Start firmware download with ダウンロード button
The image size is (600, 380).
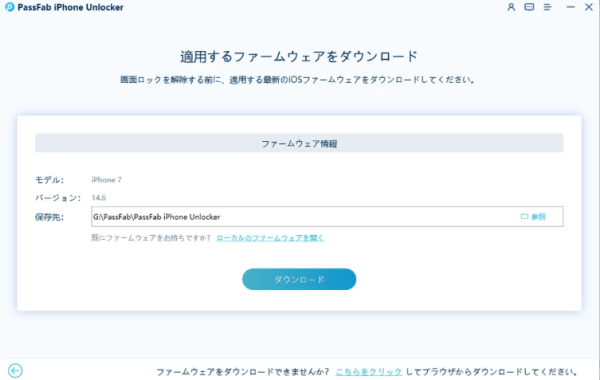click(x=299, y=279)
